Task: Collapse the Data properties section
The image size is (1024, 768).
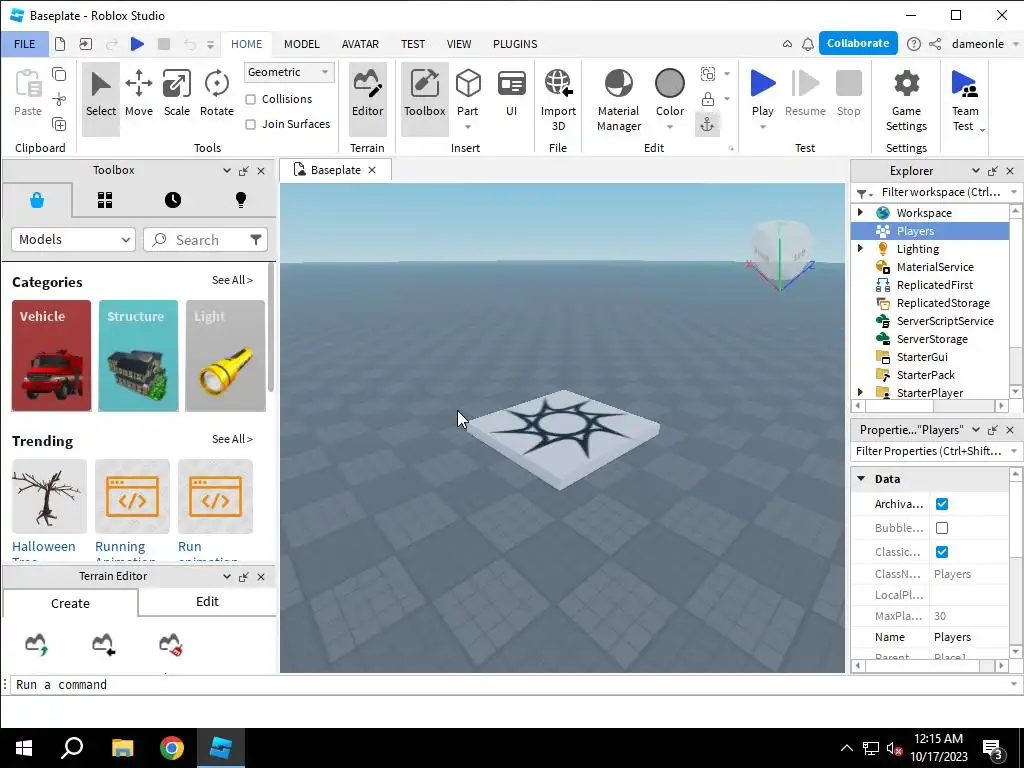Action: tap(861, 479)
